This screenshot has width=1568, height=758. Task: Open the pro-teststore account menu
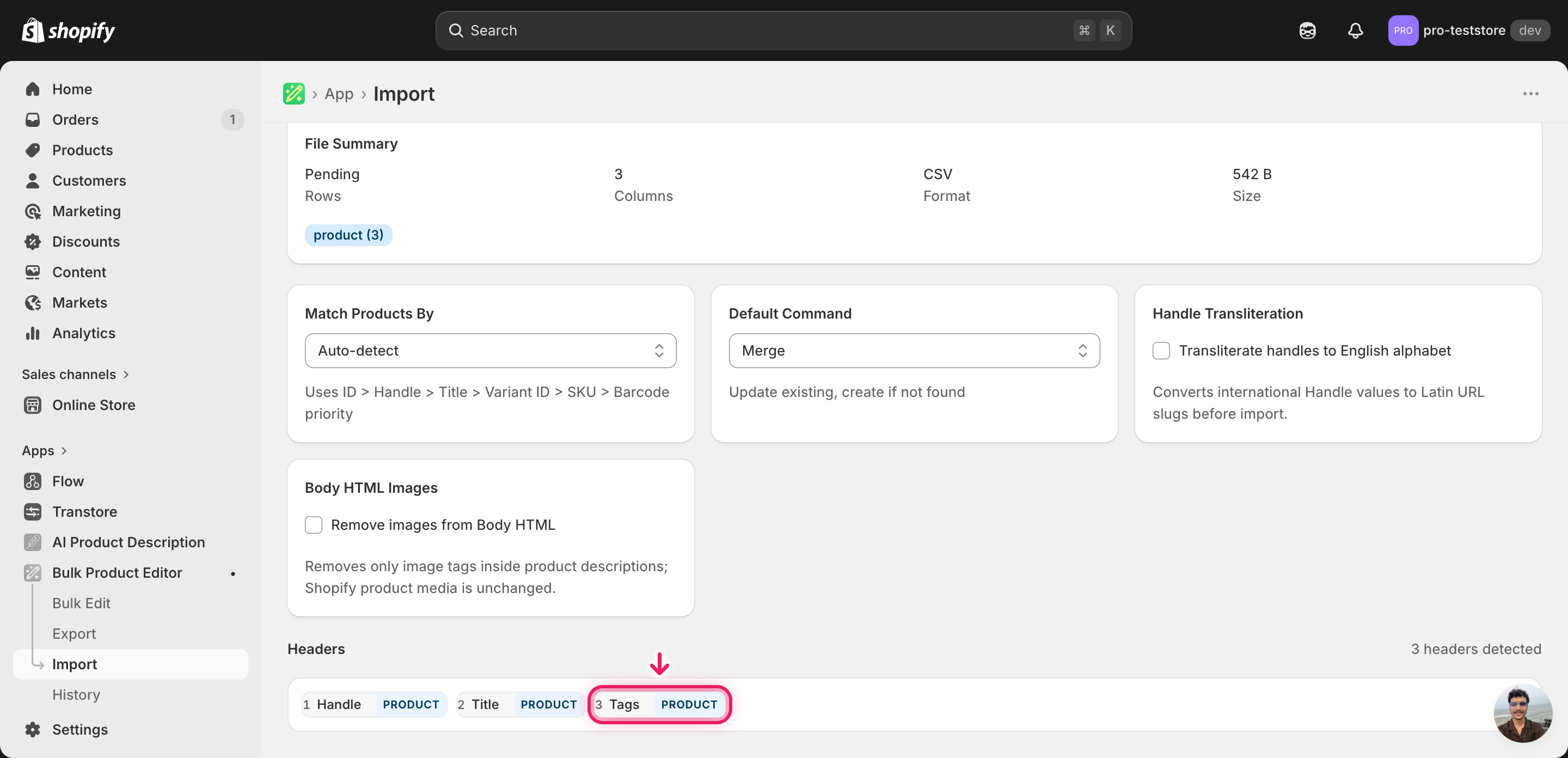[1469, 30]
